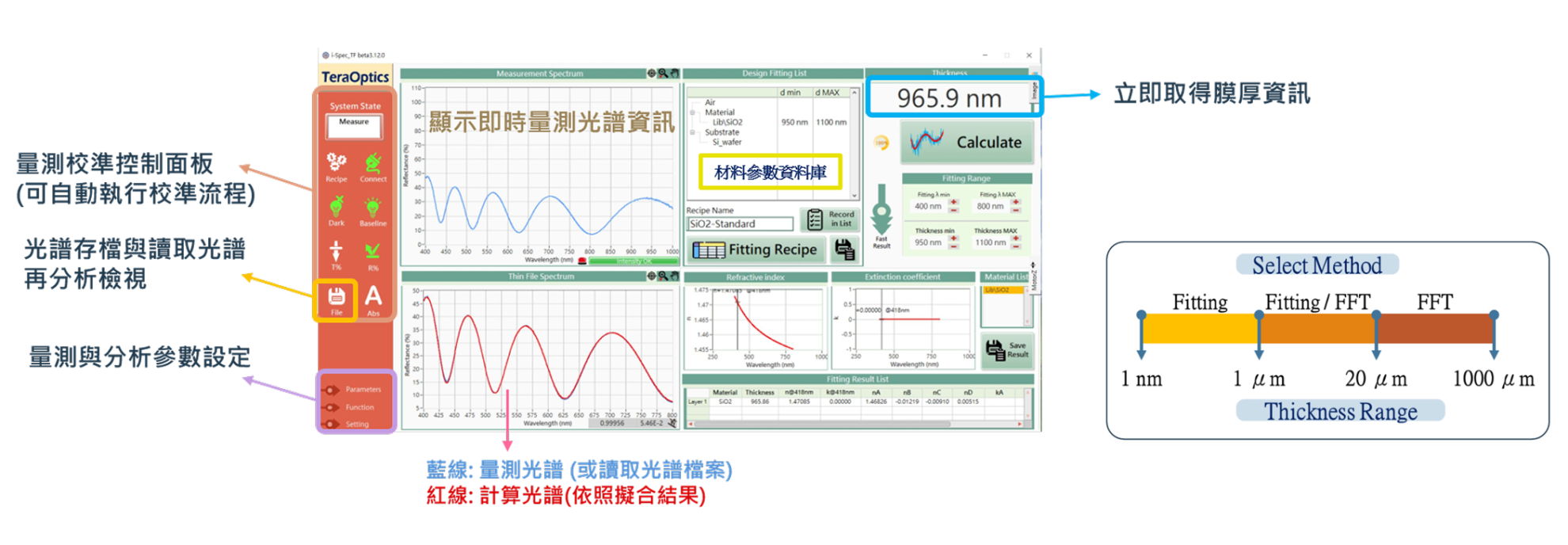Click the Baseline lightbulb icon
Viewport: 1568px width, 545px height.
(372, 208)
